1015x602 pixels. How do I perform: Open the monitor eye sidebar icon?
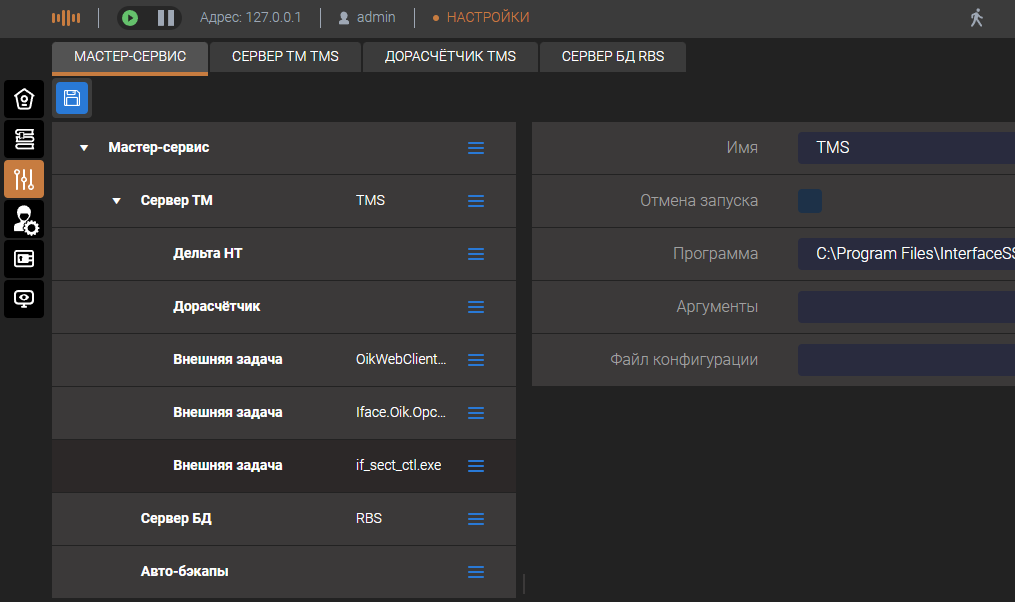click(x=24, y=298)
